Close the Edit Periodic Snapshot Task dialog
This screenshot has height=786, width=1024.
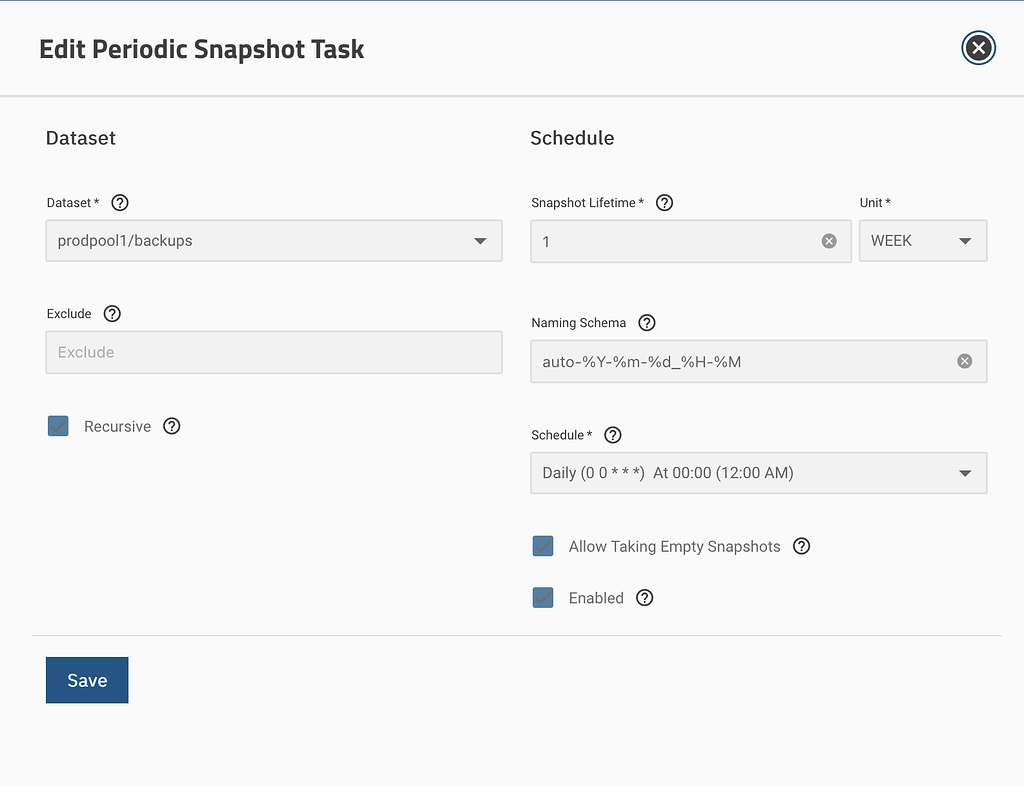(978, 47)
